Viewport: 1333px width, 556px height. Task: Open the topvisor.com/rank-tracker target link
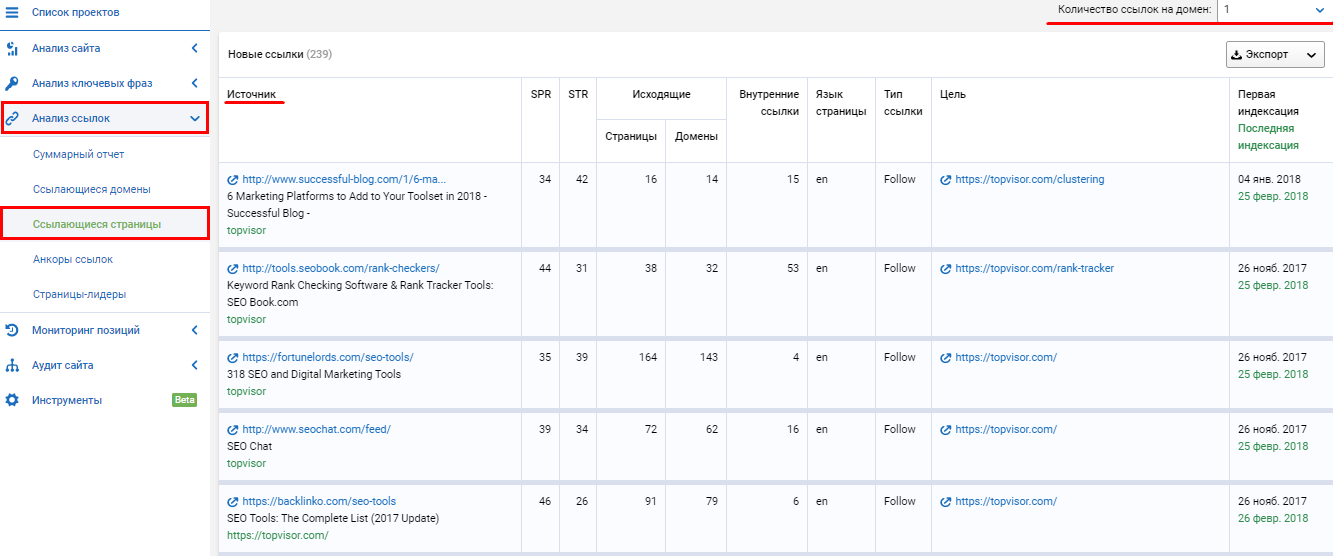click(1034, 269)
